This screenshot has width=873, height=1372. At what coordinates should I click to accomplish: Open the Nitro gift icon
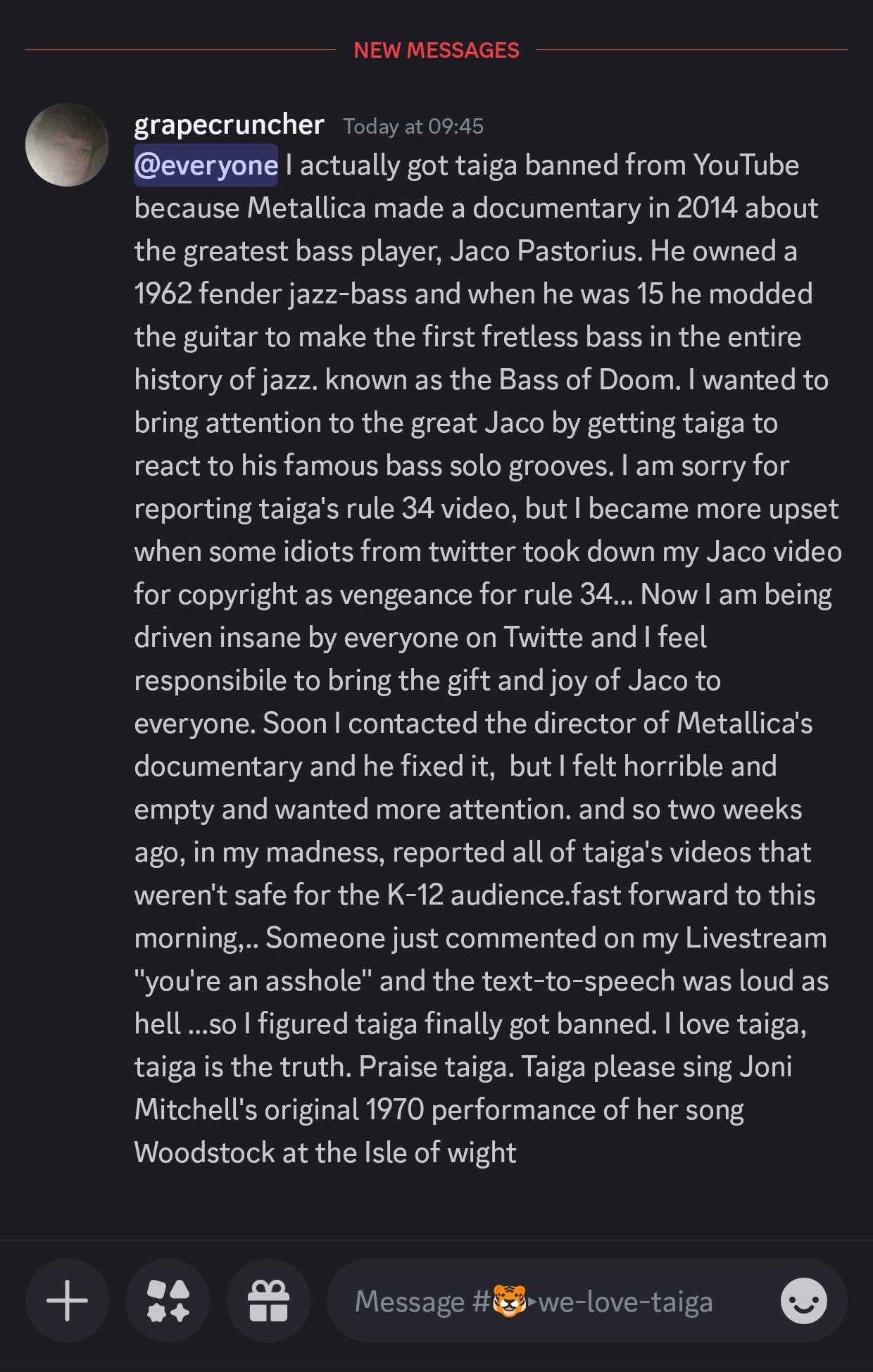(x=269, y=1301)
